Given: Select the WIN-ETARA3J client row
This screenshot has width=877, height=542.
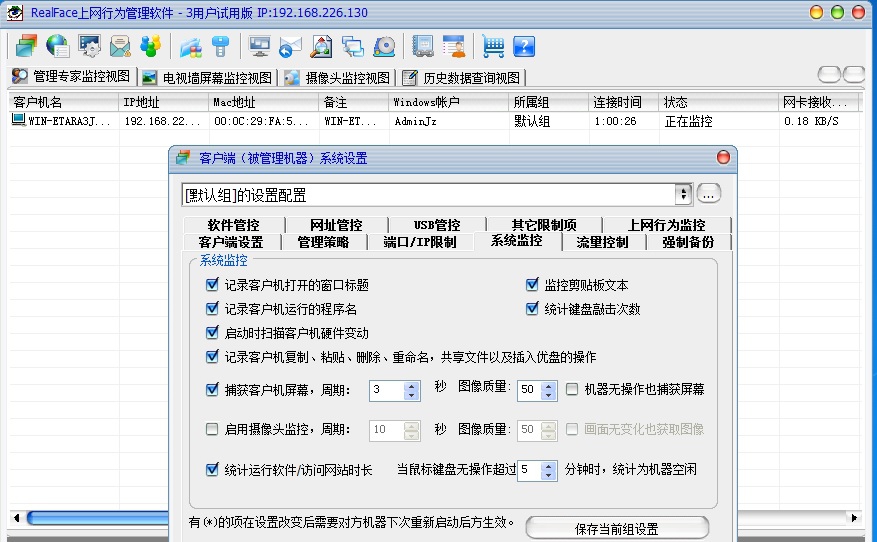Looking at the screenshot, I should coord(60,121).
